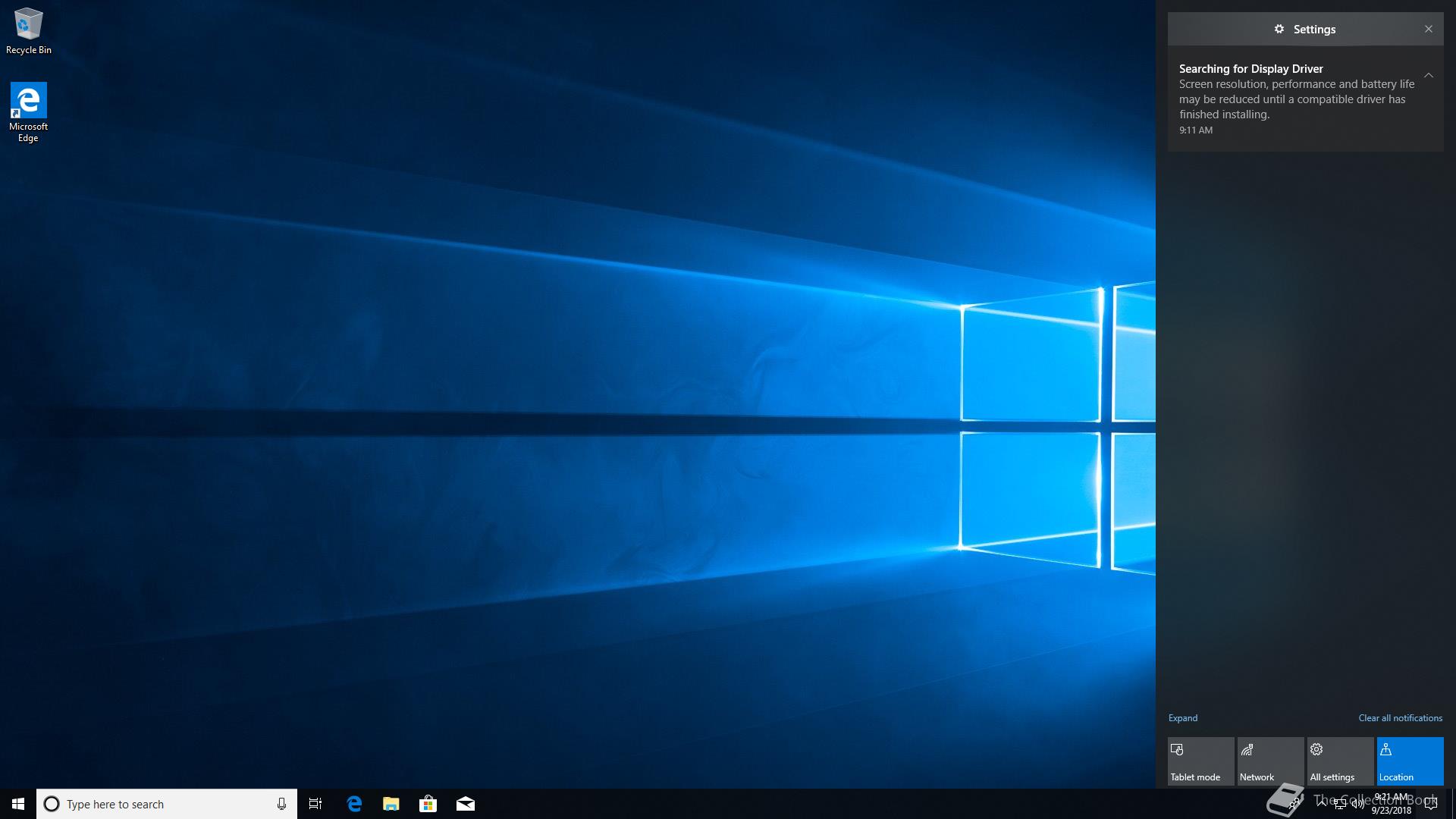Click the Show desktop strip at the taskbar edge

[x=1453, y=804]
